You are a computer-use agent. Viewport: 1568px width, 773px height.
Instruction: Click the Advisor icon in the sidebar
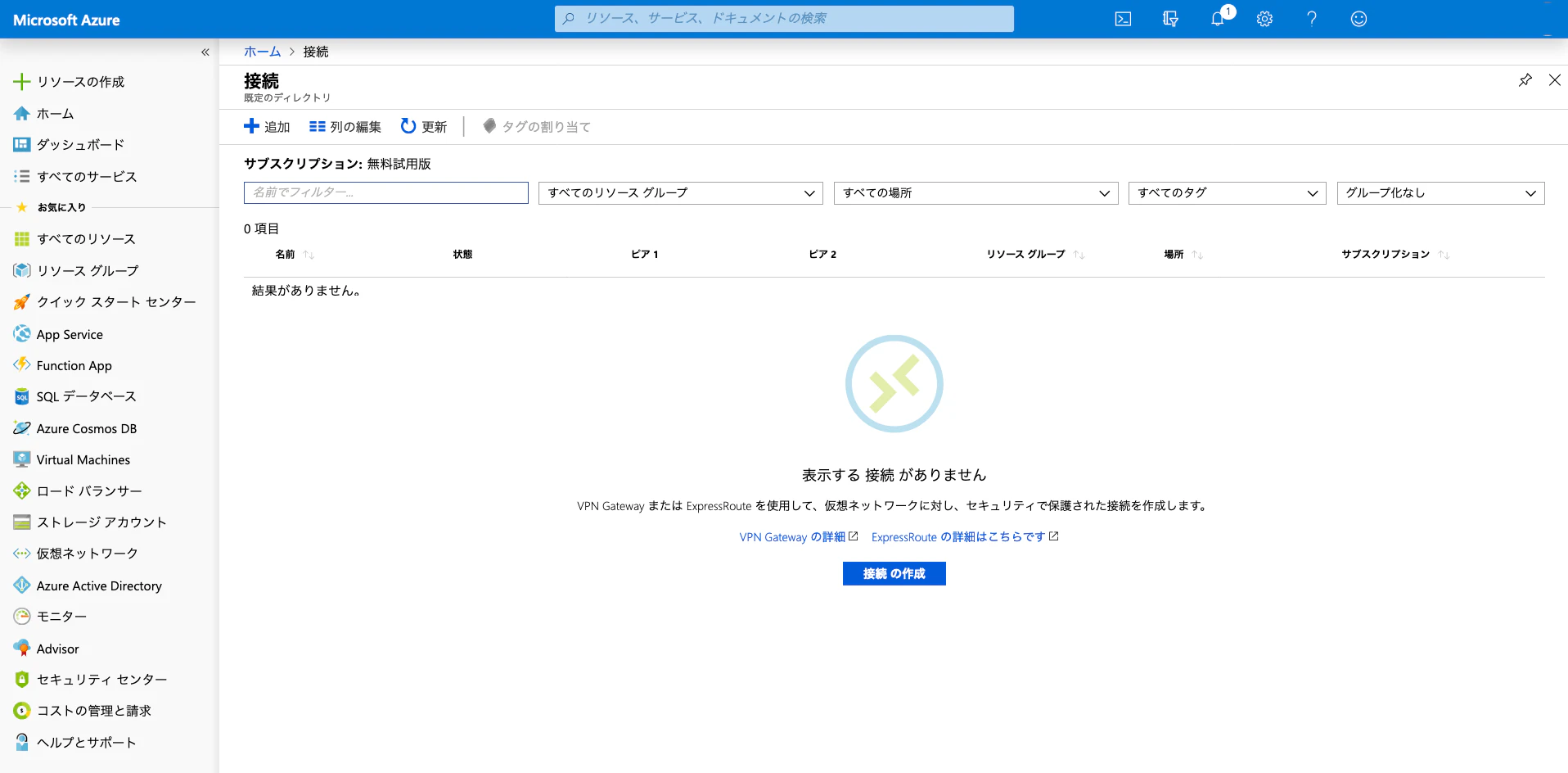(22, 648)
